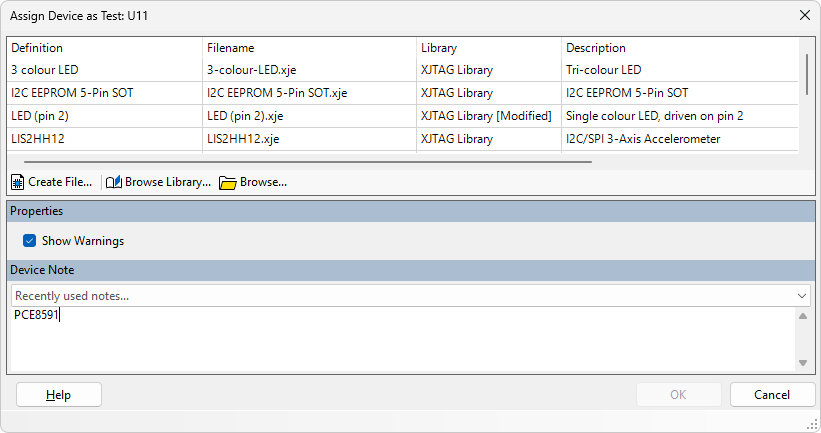This screenshot has height=433, width=821.
Task: Click the Create File document icon
Action: point(17,182)
